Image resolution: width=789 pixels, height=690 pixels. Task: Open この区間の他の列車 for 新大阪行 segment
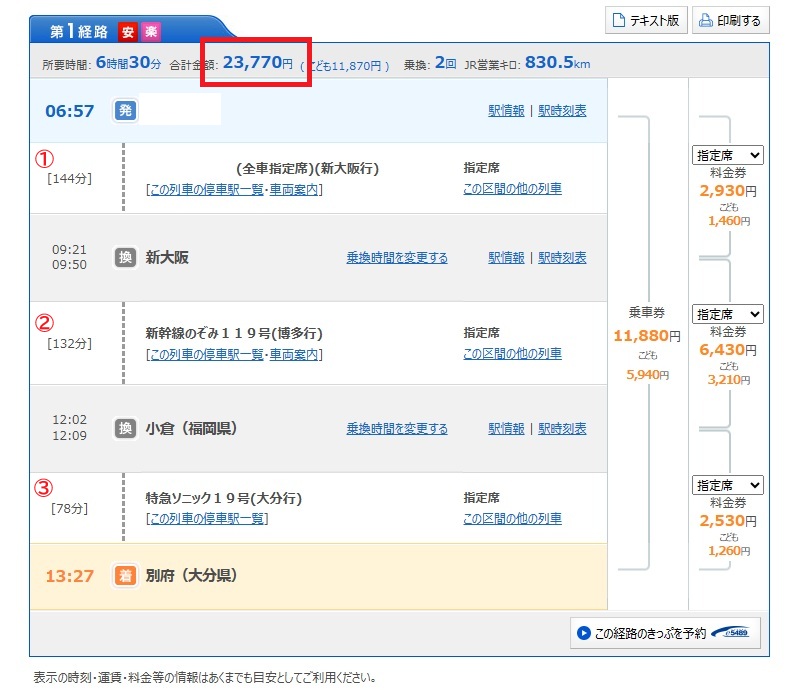pyautogui.click(x=512, y=188)
